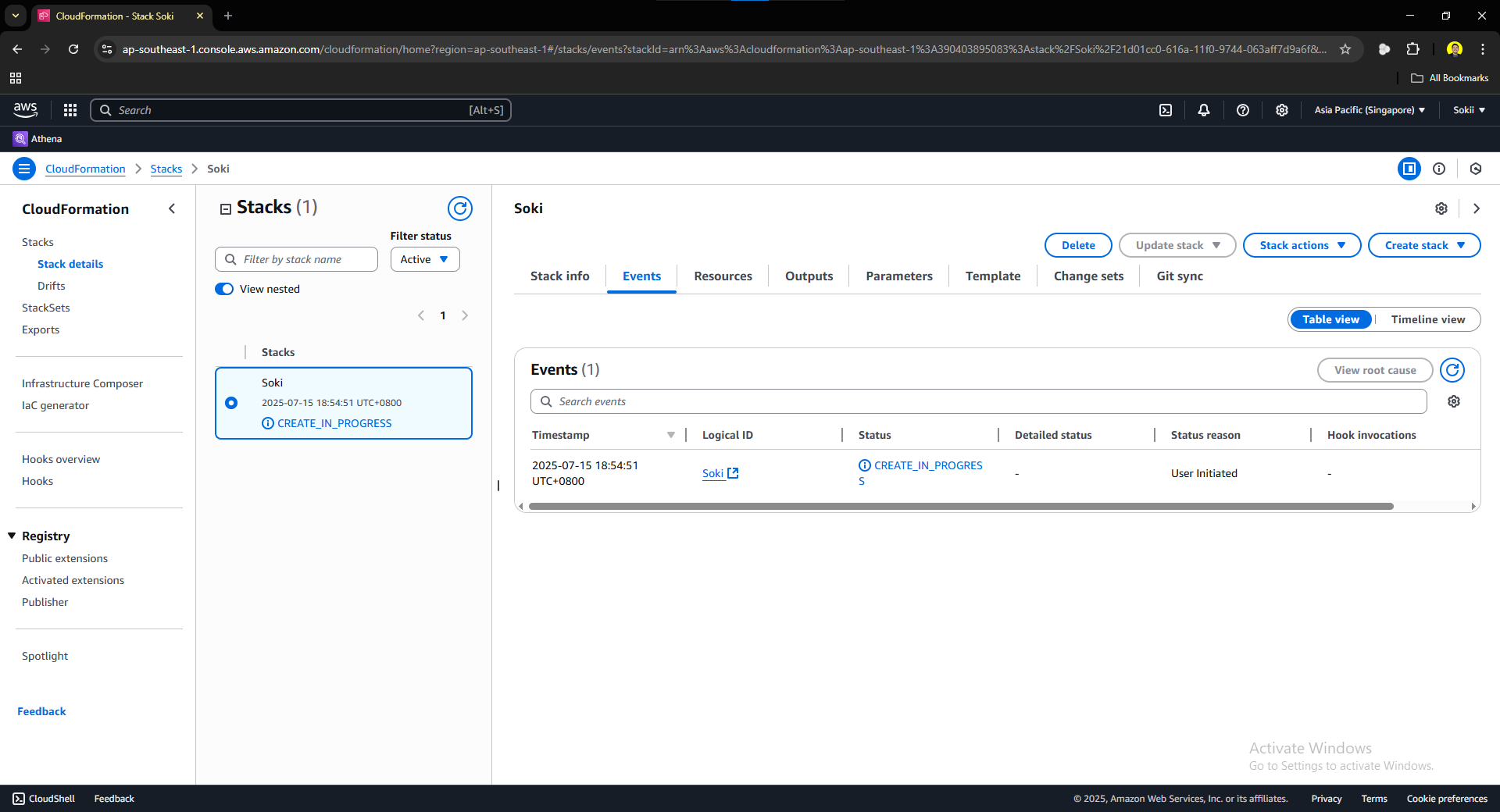
Task: Open the Sokii account menu
Action: (x=1469, y=110)
